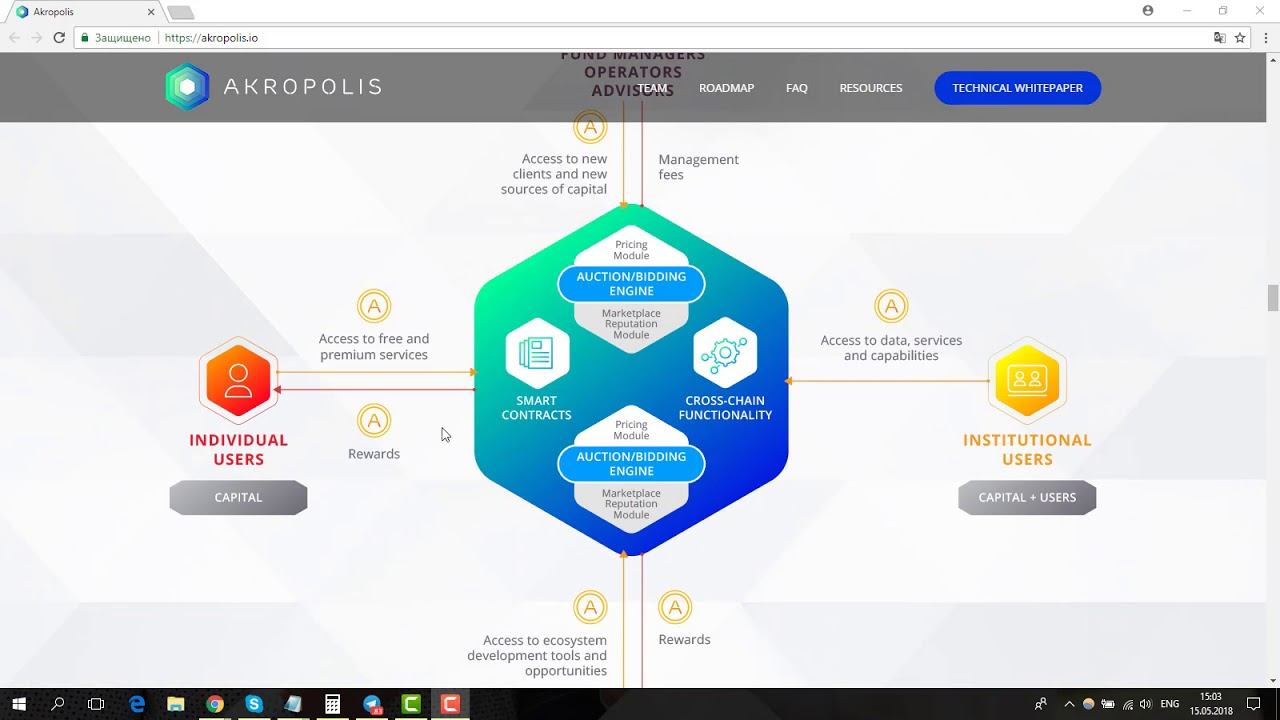
Task: Click the CAPITAL grey label
Action: [x=238, y=497]
